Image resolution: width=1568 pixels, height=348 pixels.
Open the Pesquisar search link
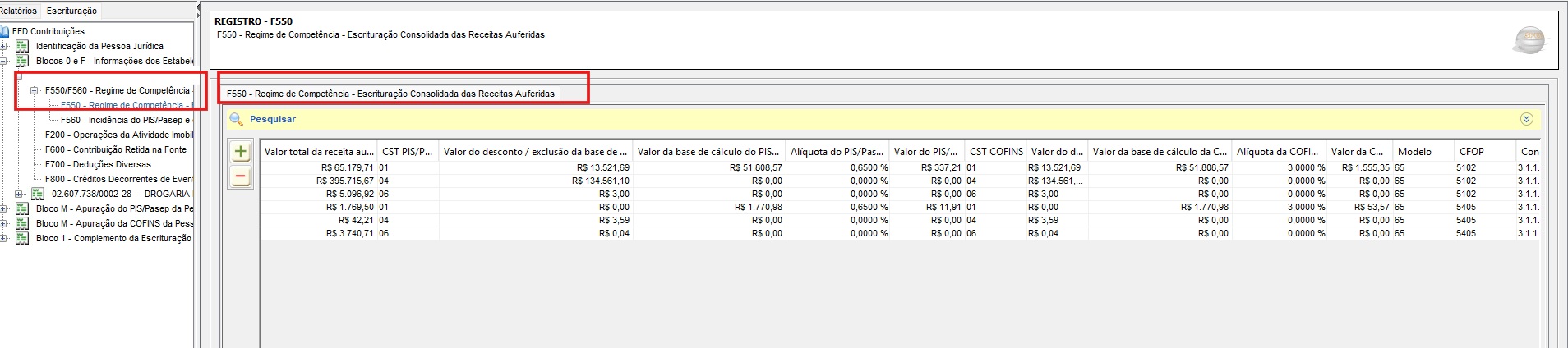[273, 119]
